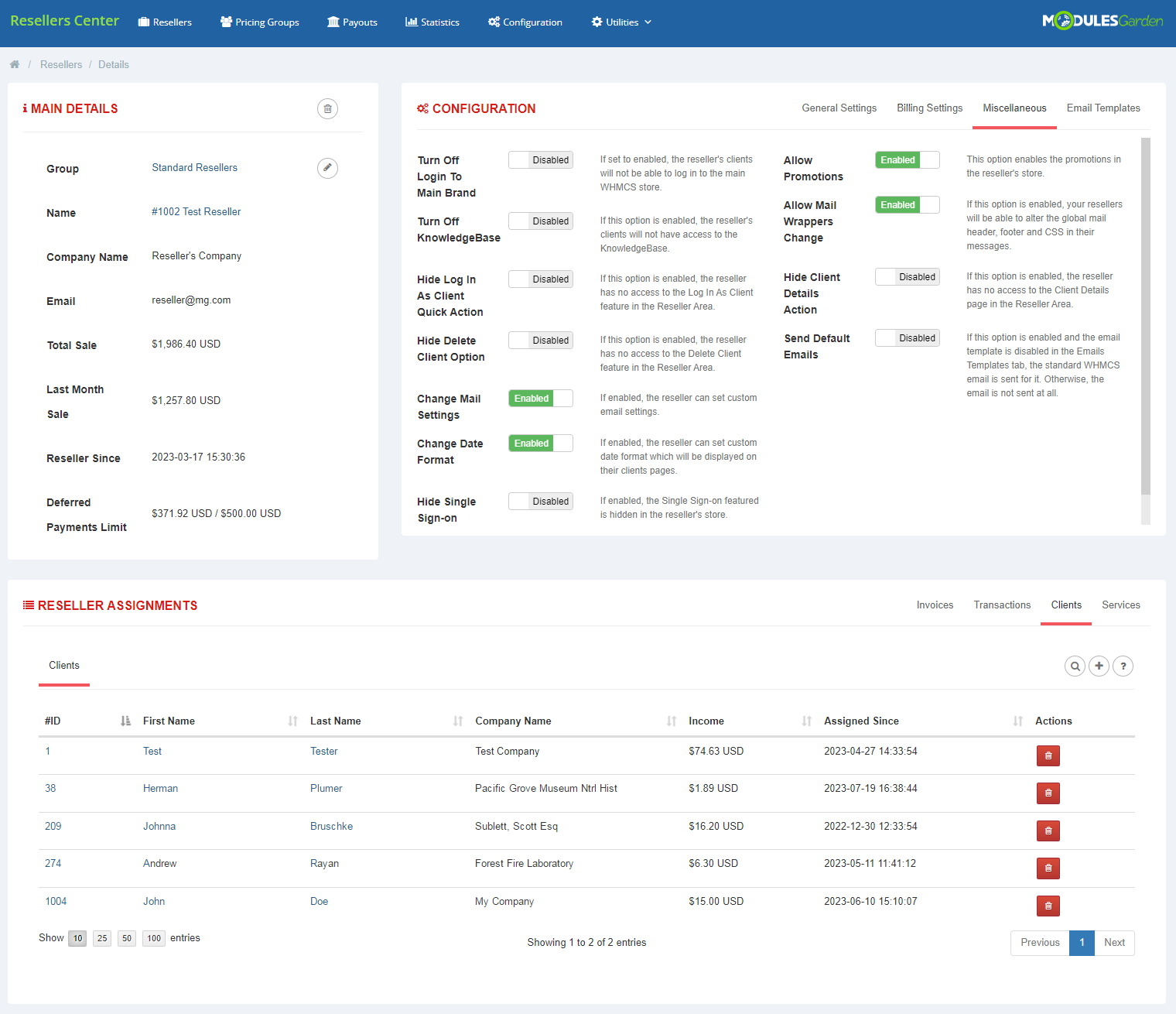
Task: Click the home breadcrumb icon
Action: pos(14,64)
